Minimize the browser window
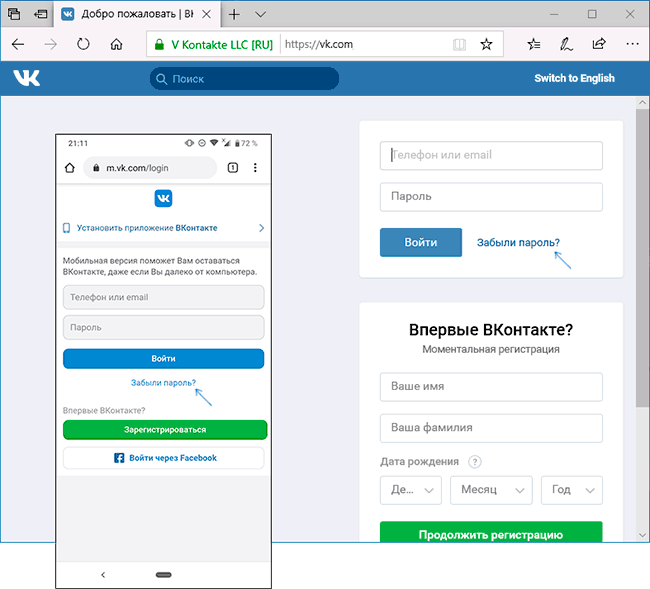650x589 pixels. pos(554,14)
